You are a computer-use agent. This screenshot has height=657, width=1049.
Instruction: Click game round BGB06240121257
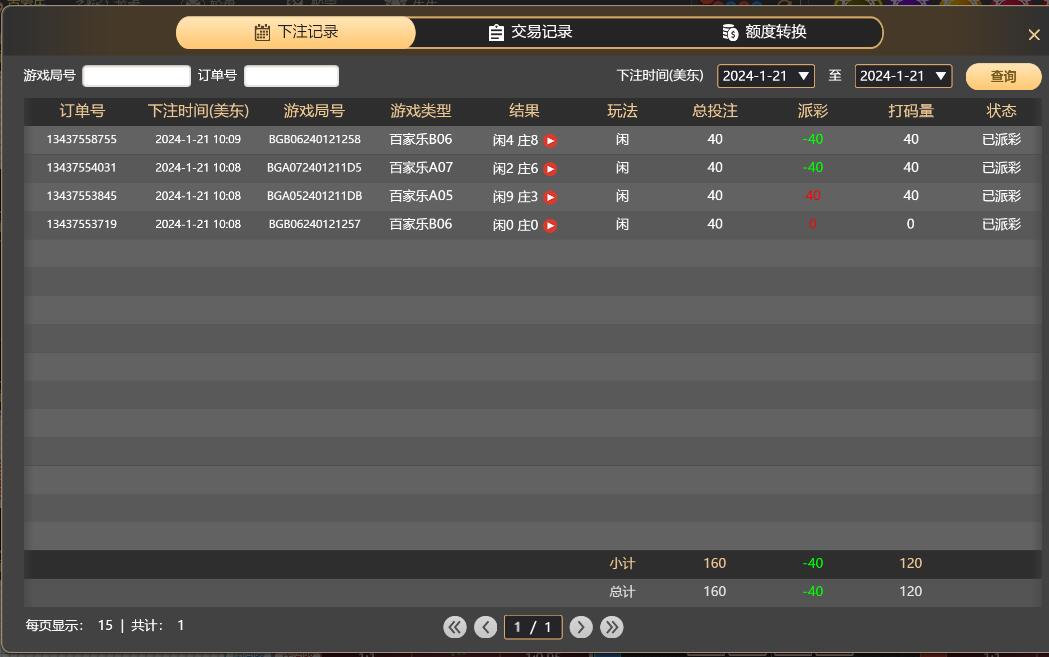coord(314,224)
